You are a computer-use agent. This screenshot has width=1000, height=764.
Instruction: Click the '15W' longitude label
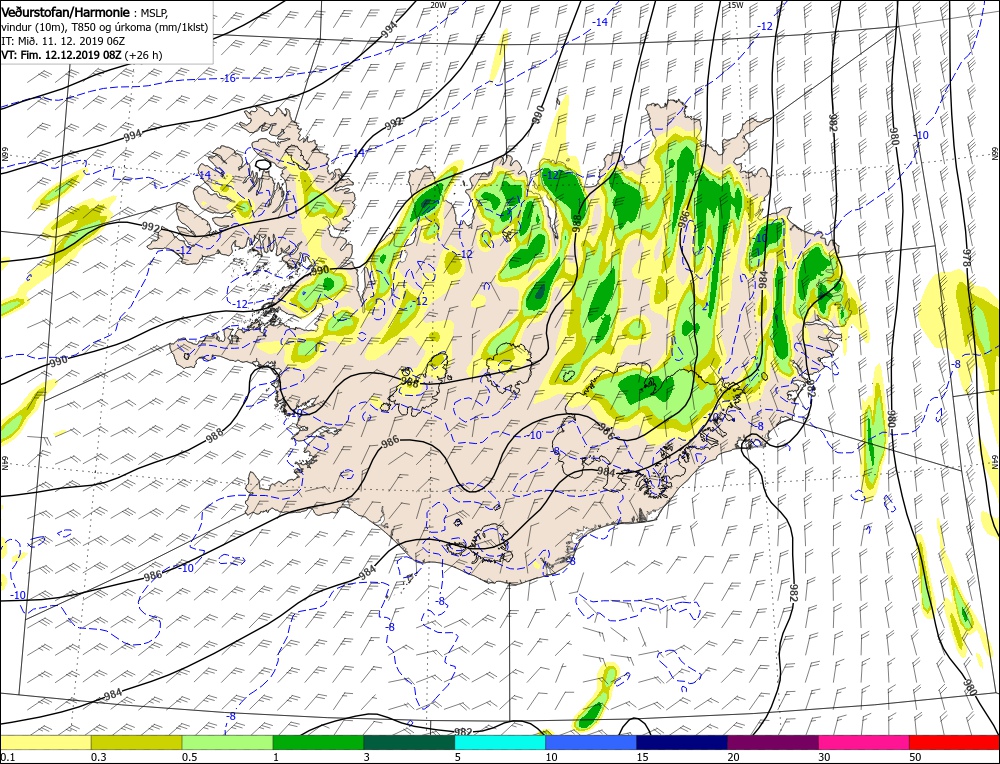[x=735, y=5]
